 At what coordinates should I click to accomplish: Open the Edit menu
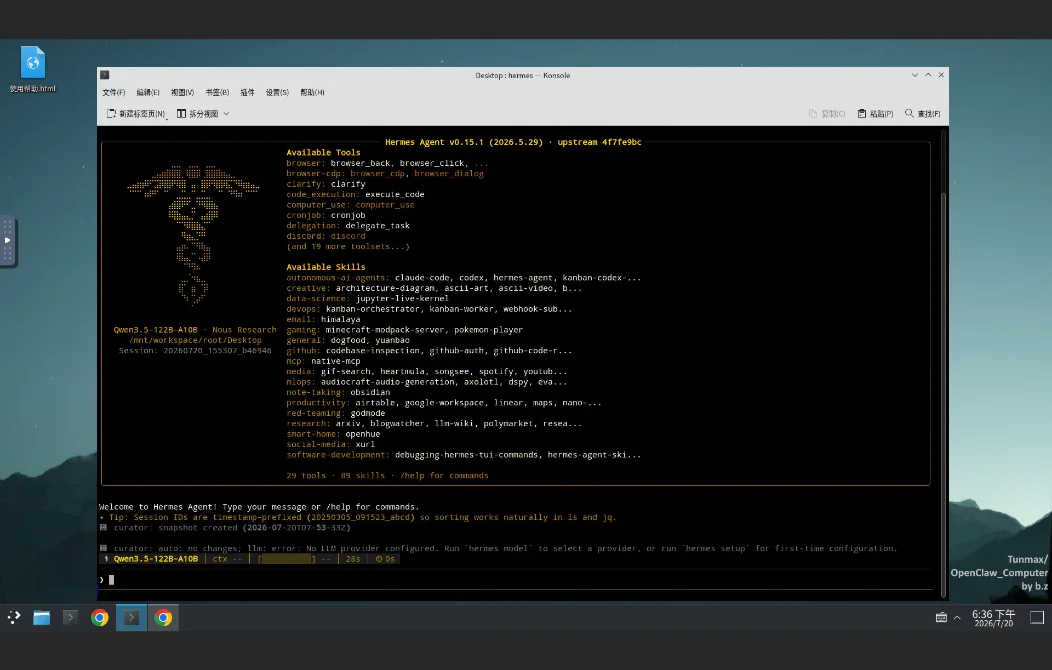148,93
